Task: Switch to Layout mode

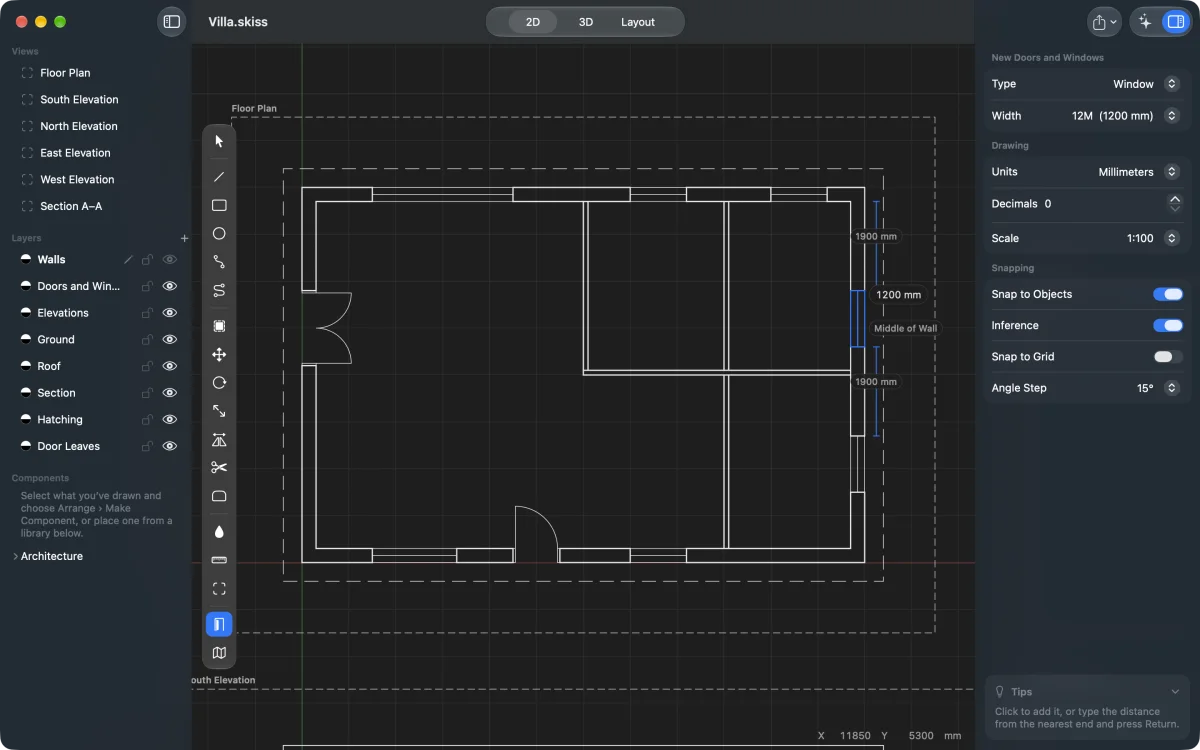Action: 638,22
